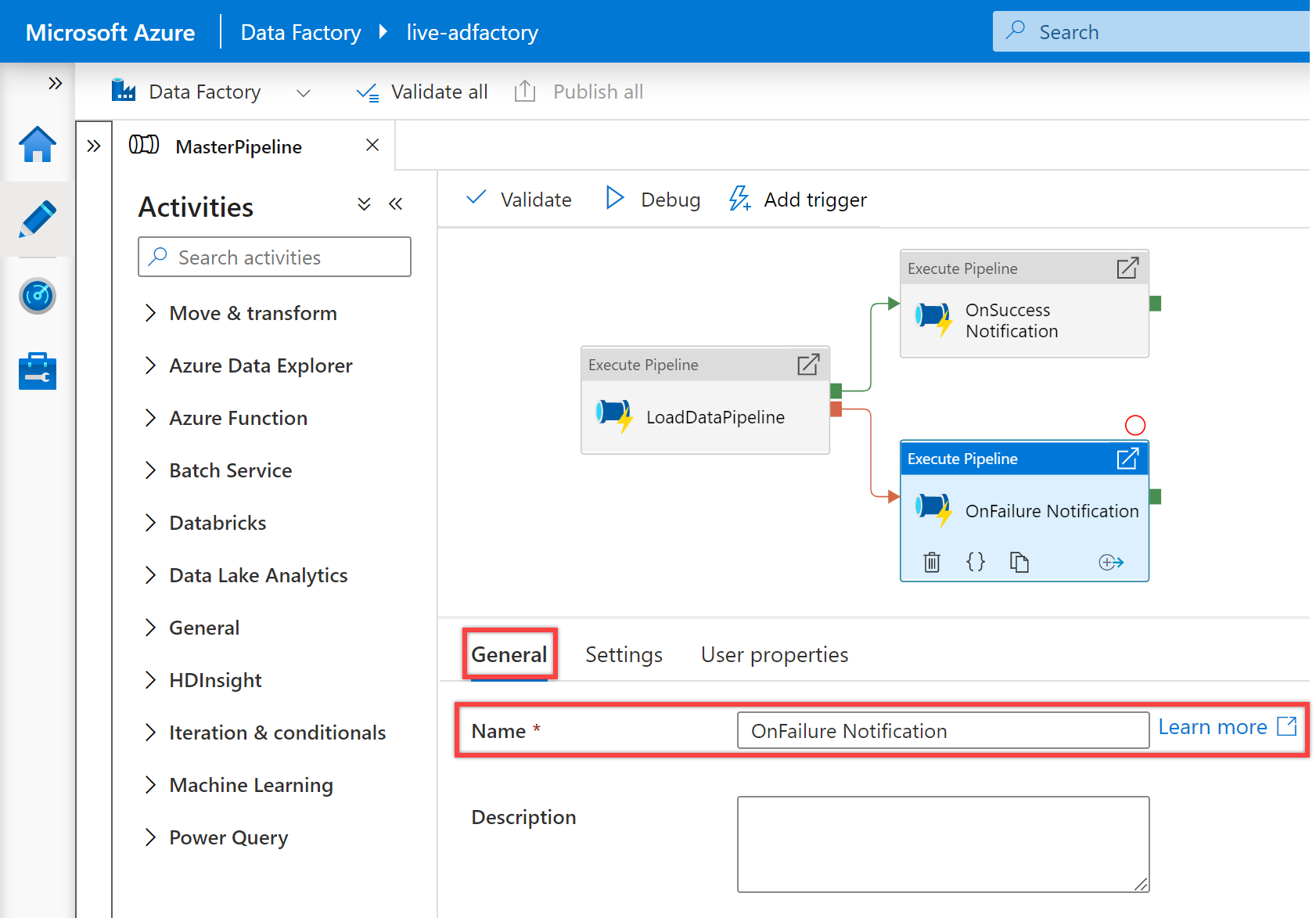Open the Home icon in left sidebar

(38, 145)
